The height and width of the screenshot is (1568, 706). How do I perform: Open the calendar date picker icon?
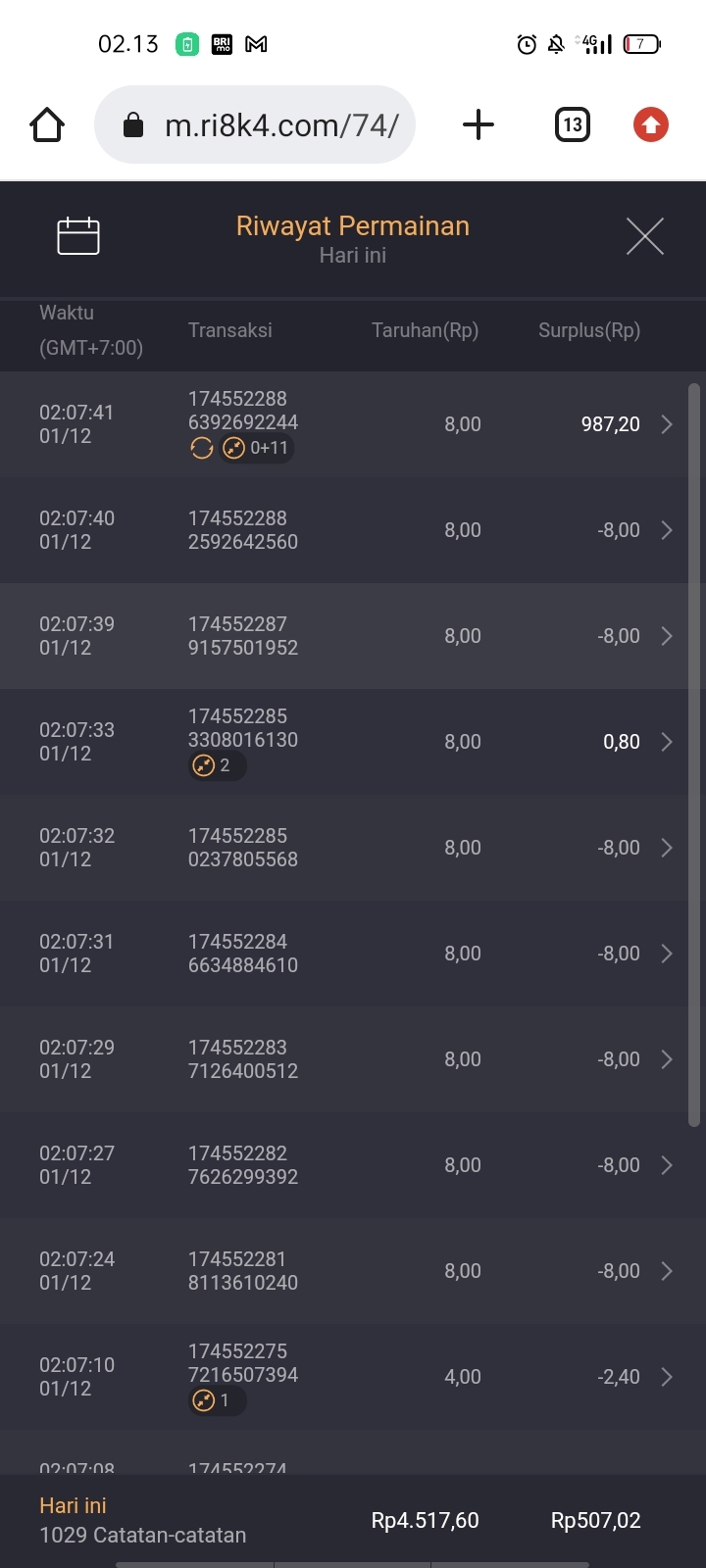(78, 236)
